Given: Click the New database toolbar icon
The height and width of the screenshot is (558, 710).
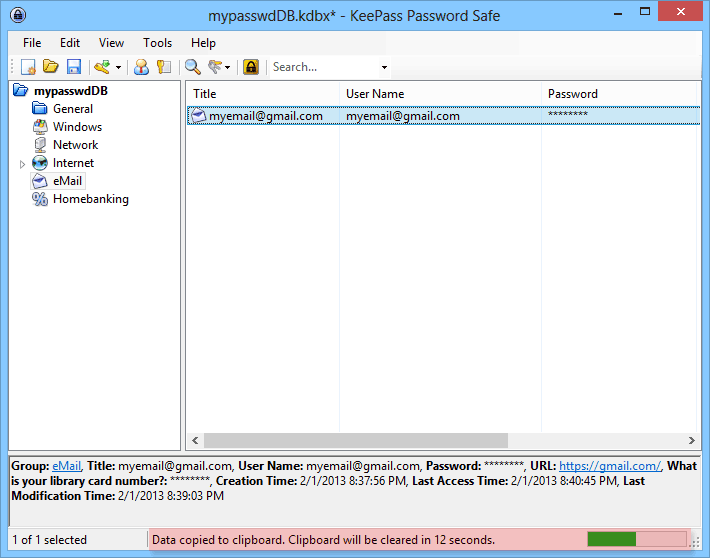Looking at the screenshot, I should (28, 67).
